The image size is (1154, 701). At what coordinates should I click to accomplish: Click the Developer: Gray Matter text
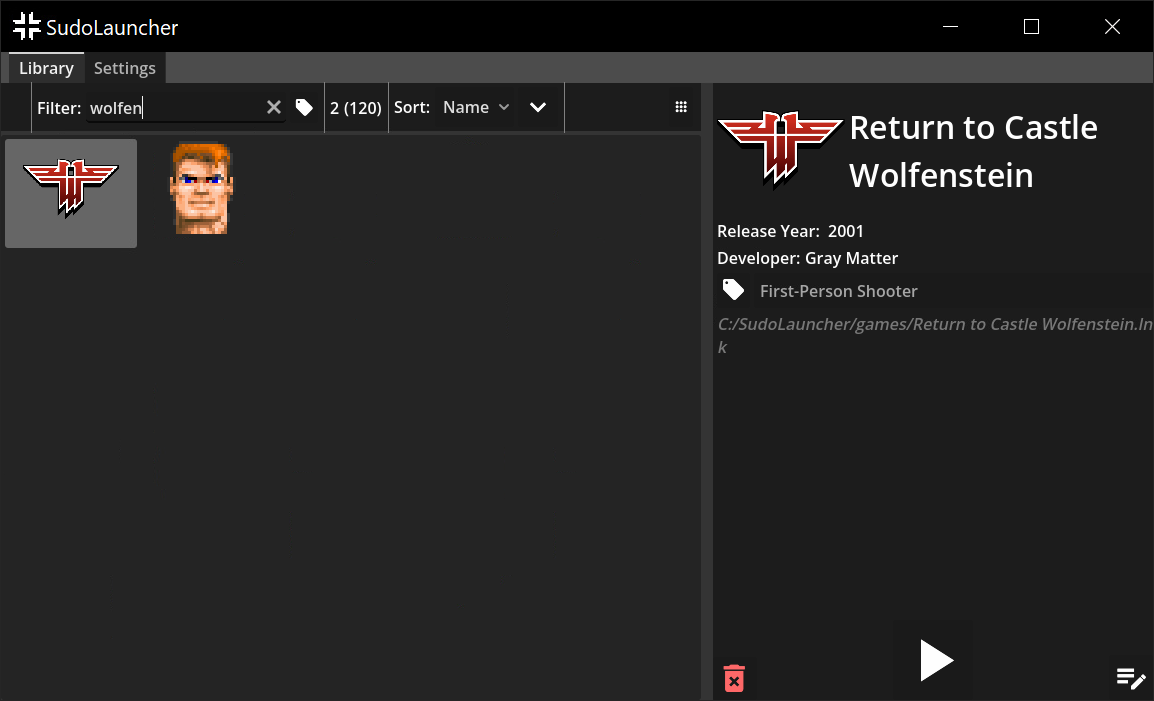tap(807, 258)
